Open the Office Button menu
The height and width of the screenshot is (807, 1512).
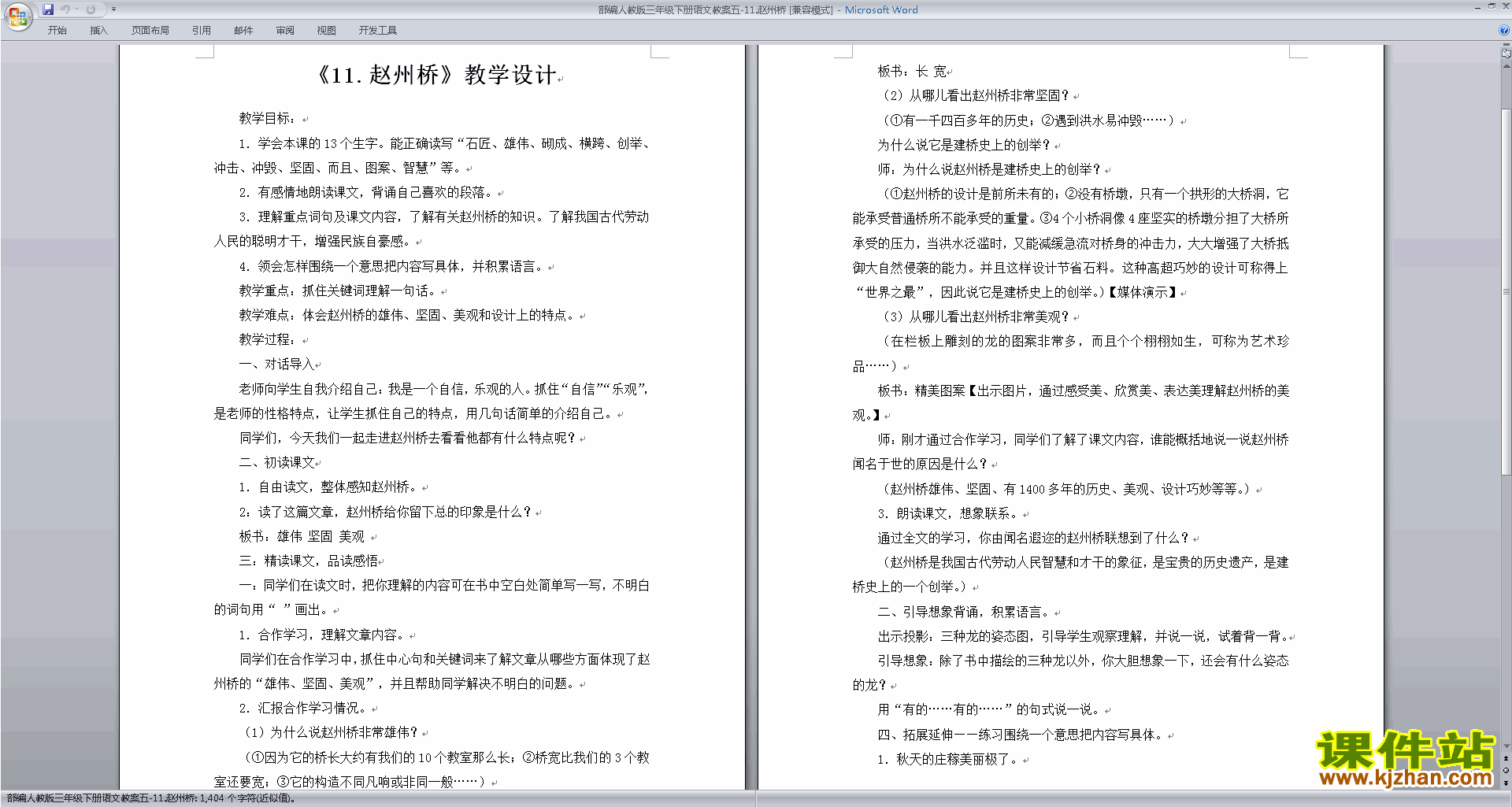click(17, 16)
